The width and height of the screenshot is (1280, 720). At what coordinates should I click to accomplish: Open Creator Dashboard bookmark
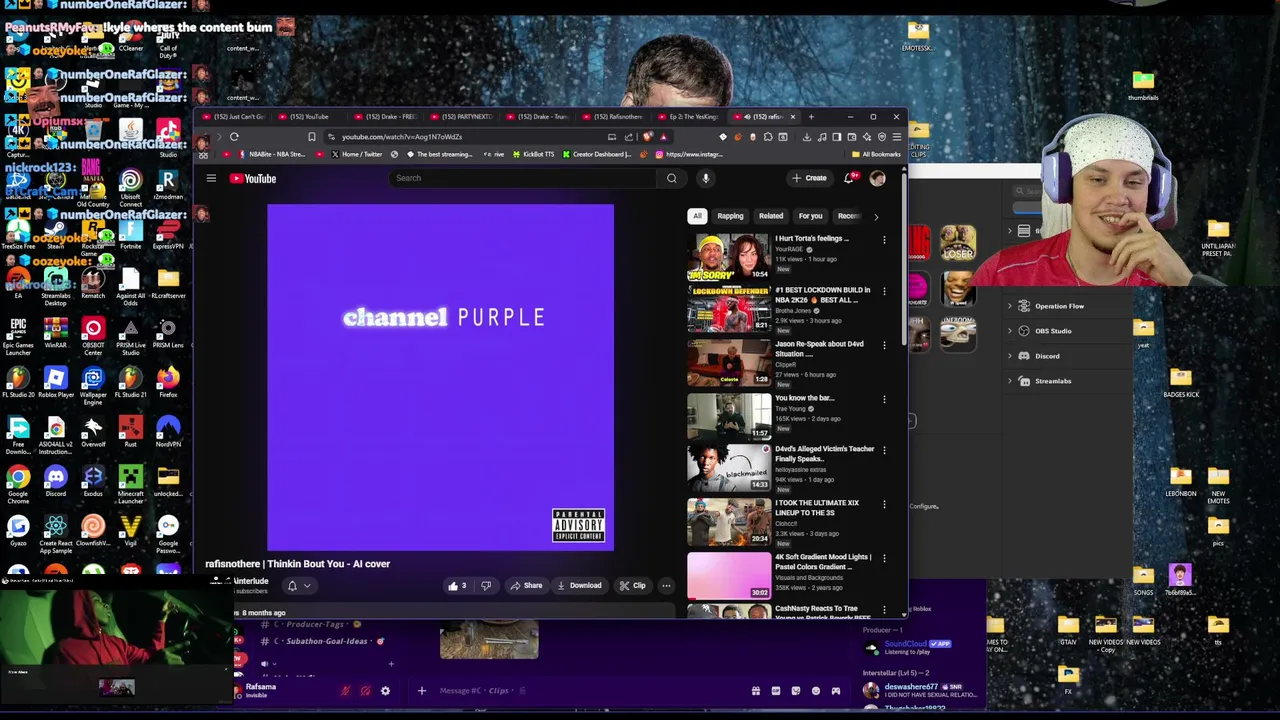(x=597, y=155)
